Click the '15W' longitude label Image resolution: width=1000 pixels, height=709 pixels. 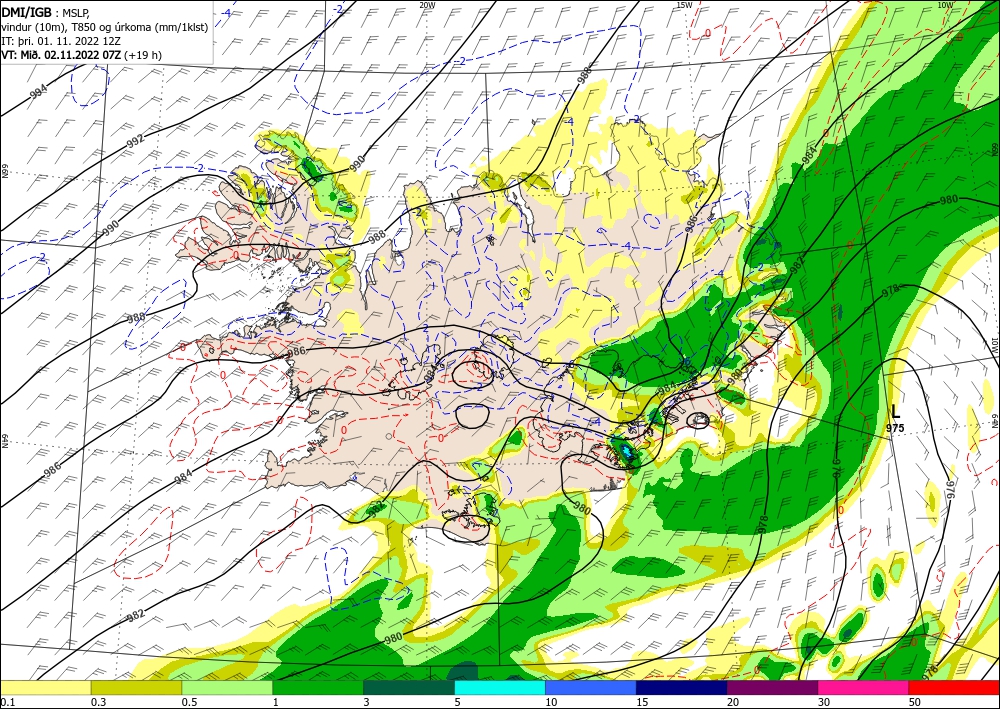(684, 5)
